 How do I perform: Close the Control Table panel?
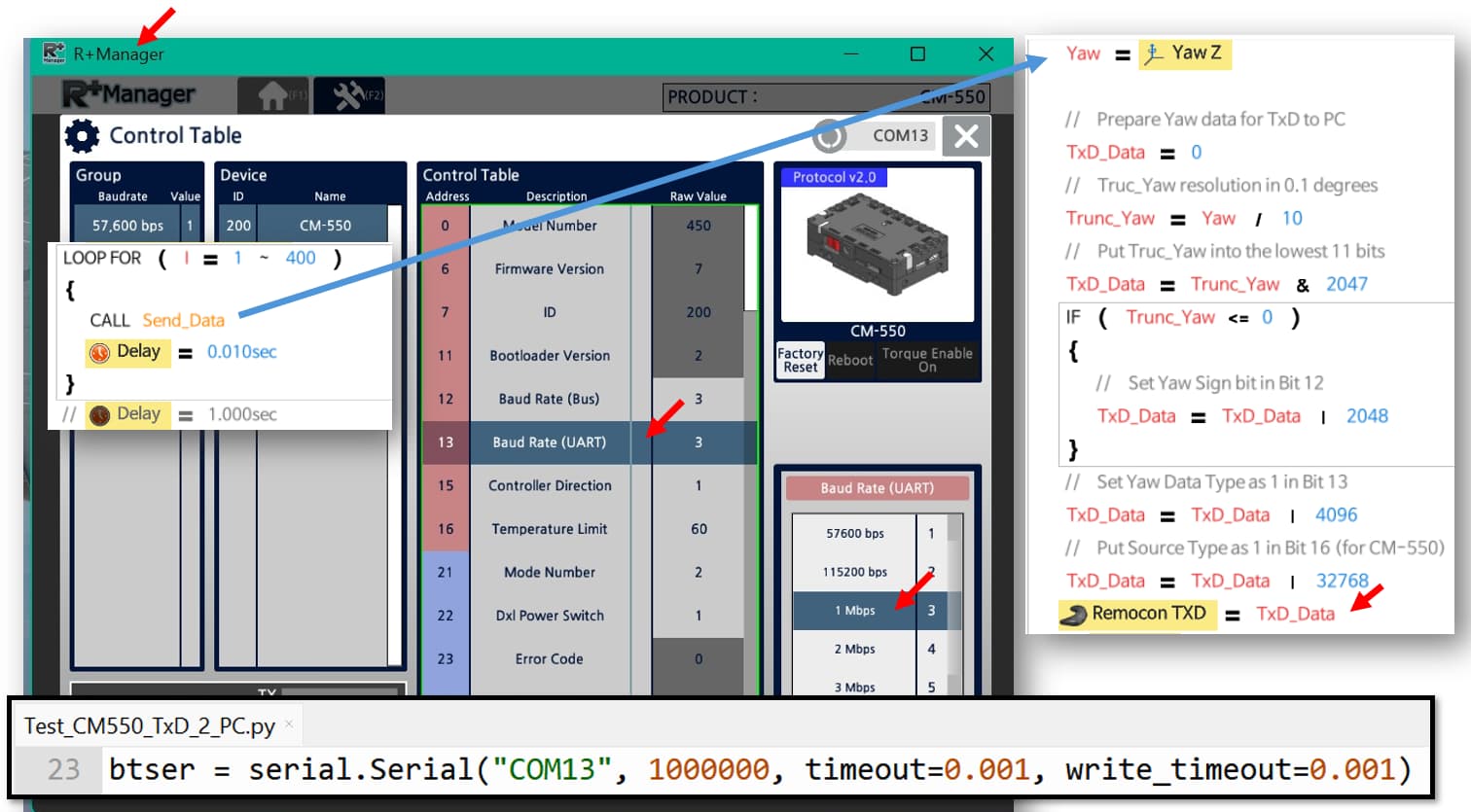tap(966, 136)
